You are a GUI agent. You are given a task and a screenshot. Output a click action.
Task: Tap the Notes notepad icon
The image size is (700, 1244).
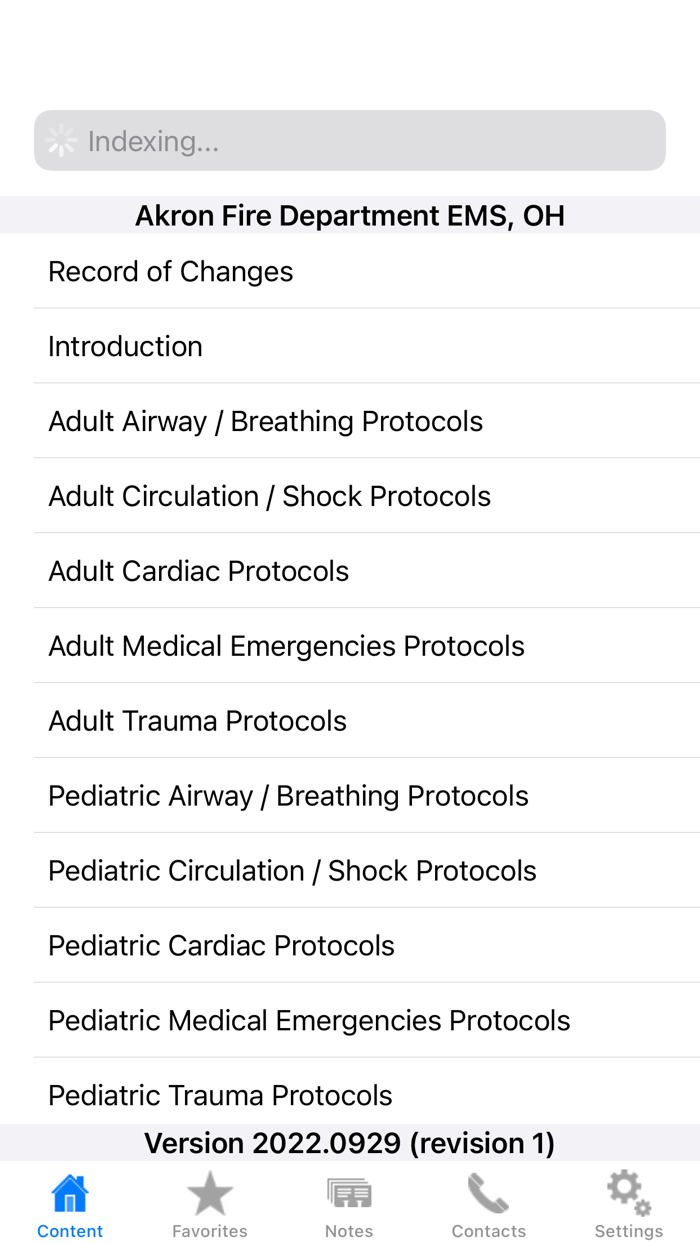[348, 1191]
